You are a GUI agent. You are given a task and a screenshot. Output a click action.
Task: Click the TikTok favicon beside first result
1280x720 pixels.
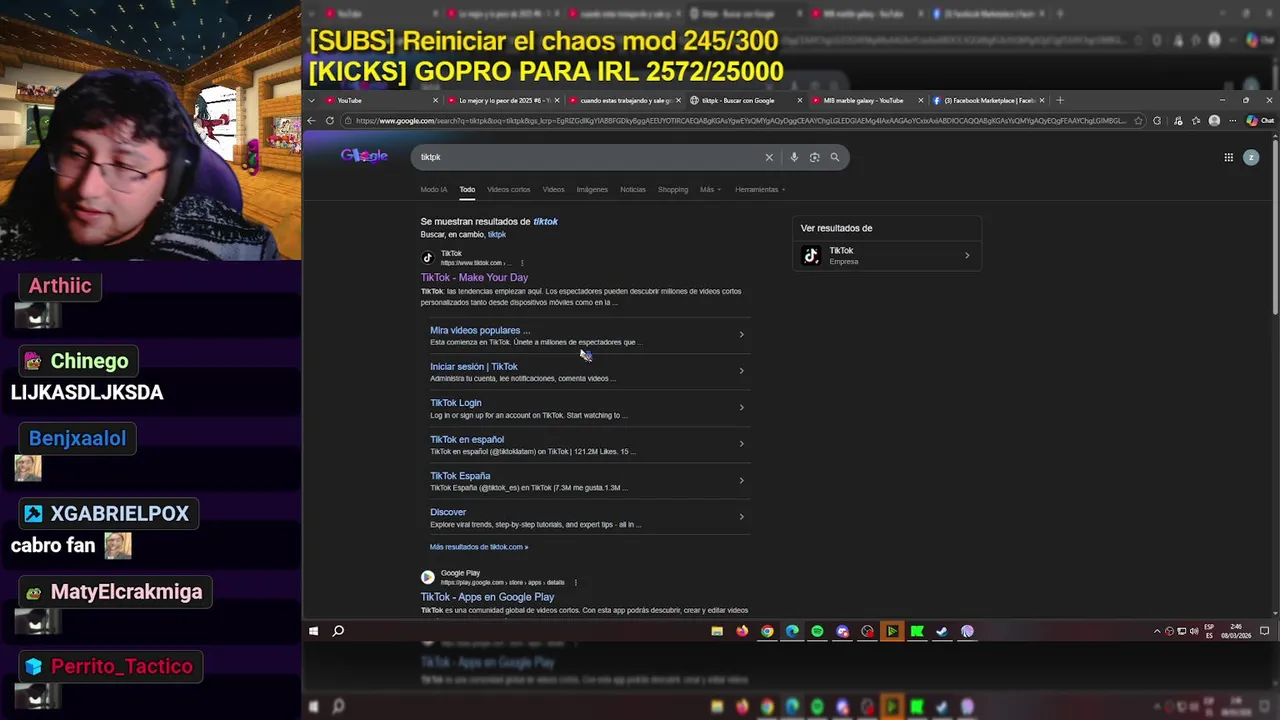[427, 258]
